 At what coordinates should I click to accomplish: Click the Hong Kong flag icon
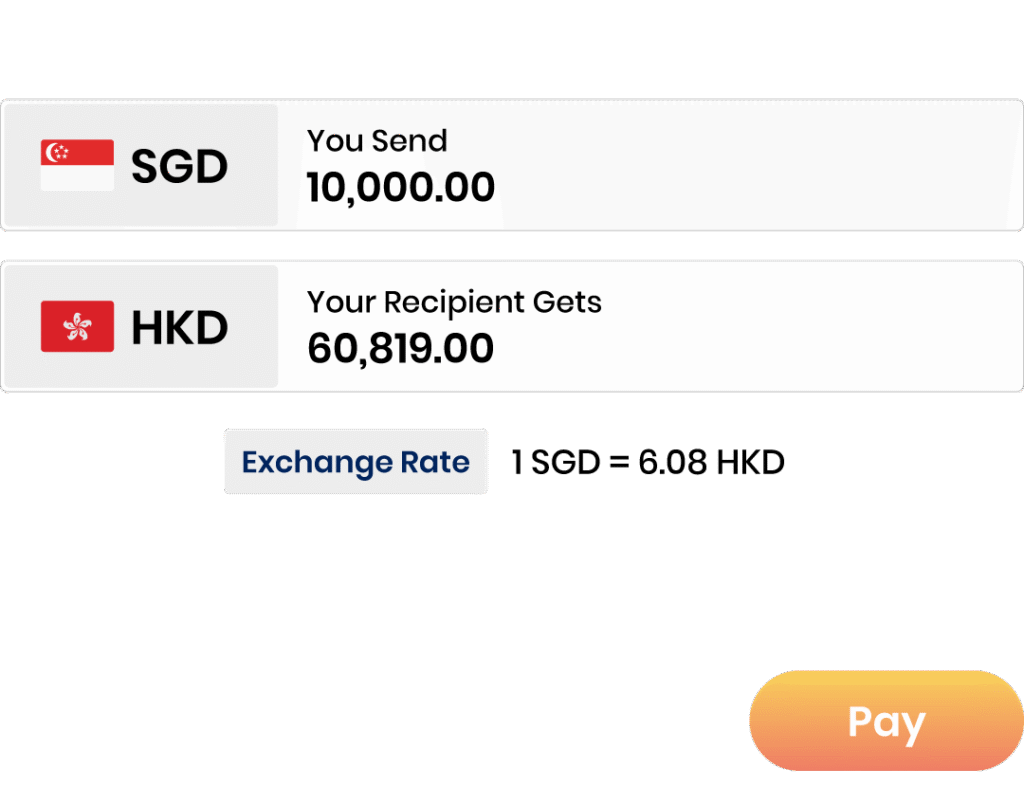click(x=77, y=327)
